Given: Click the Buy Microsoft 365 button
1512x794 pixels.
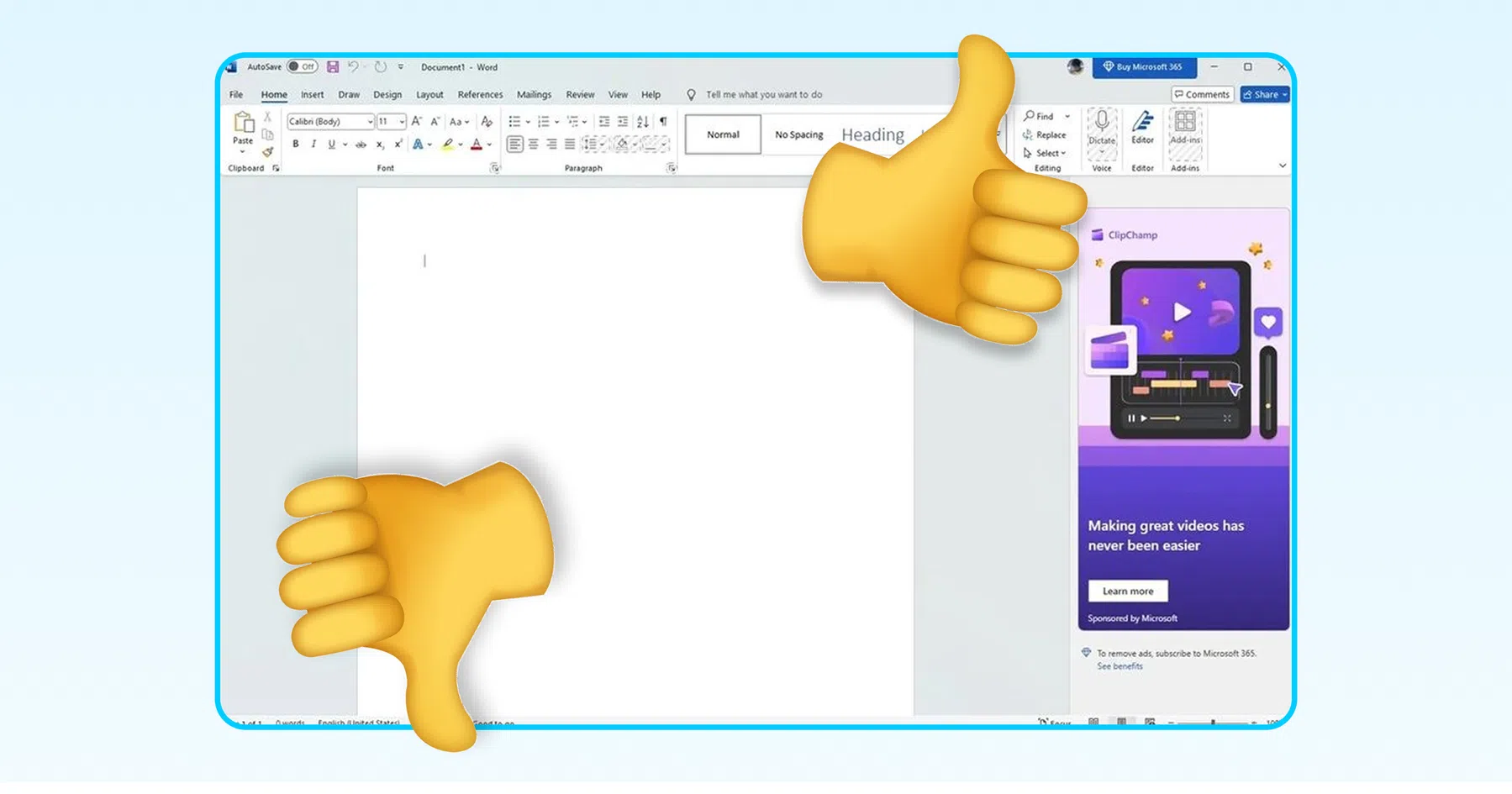Looking at the screenshot, I should (x=1145, y=66).
